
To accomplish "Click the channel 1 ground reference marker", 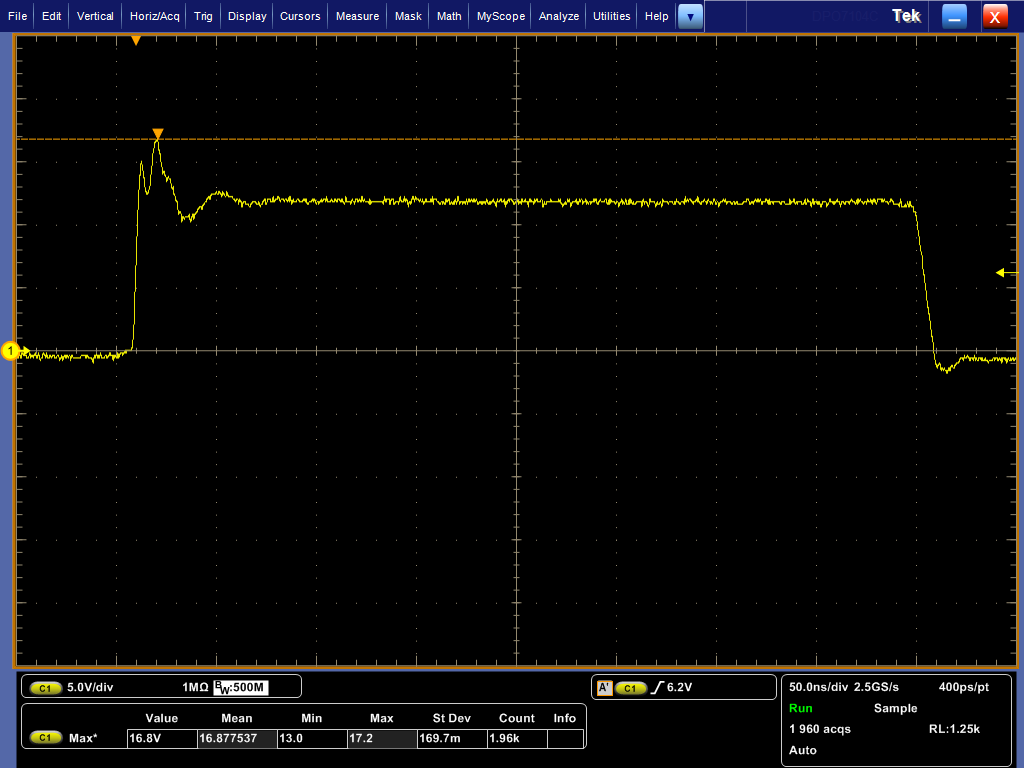I will [12, 351].
